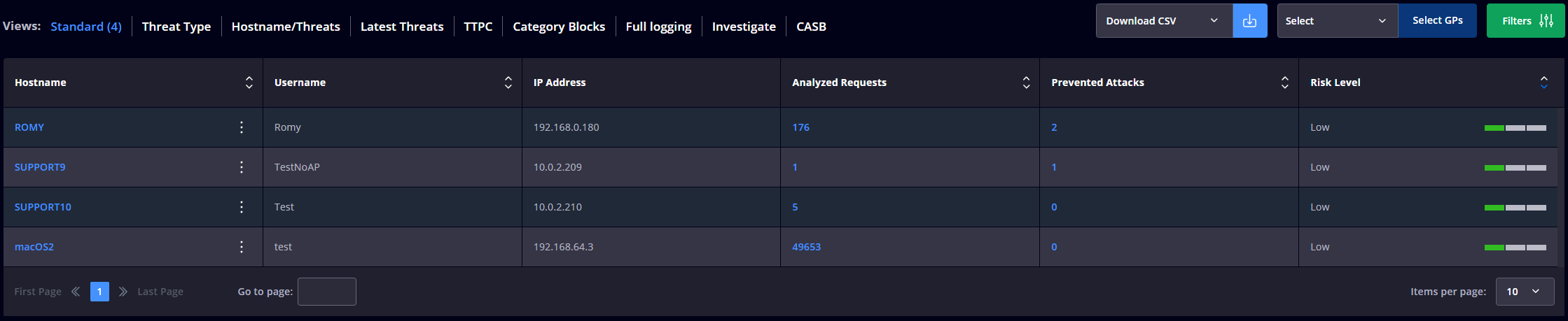Click macOS2 analyzed requests count 49653
This screenshot has height=321, width=1568.
click(x=806, y=247)
